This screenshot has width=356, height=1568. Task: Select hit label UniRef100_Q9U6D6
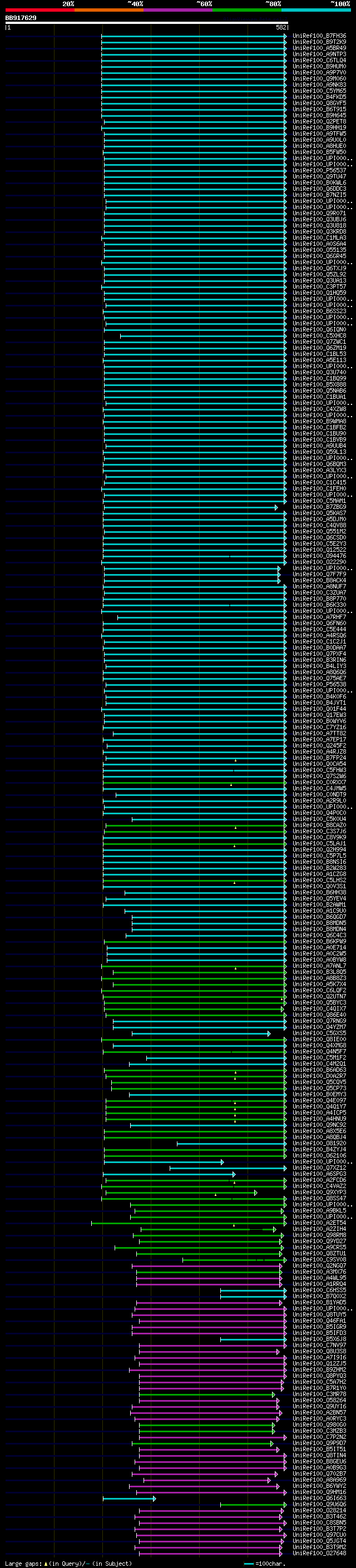[319, 1505]
